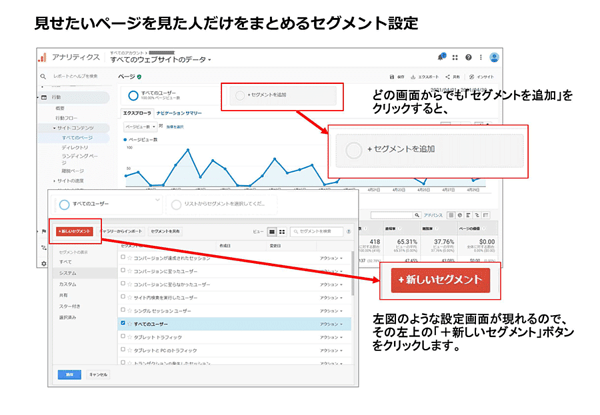
Task: Expand the サイトの速度 tree section
Action: point(54,181)
